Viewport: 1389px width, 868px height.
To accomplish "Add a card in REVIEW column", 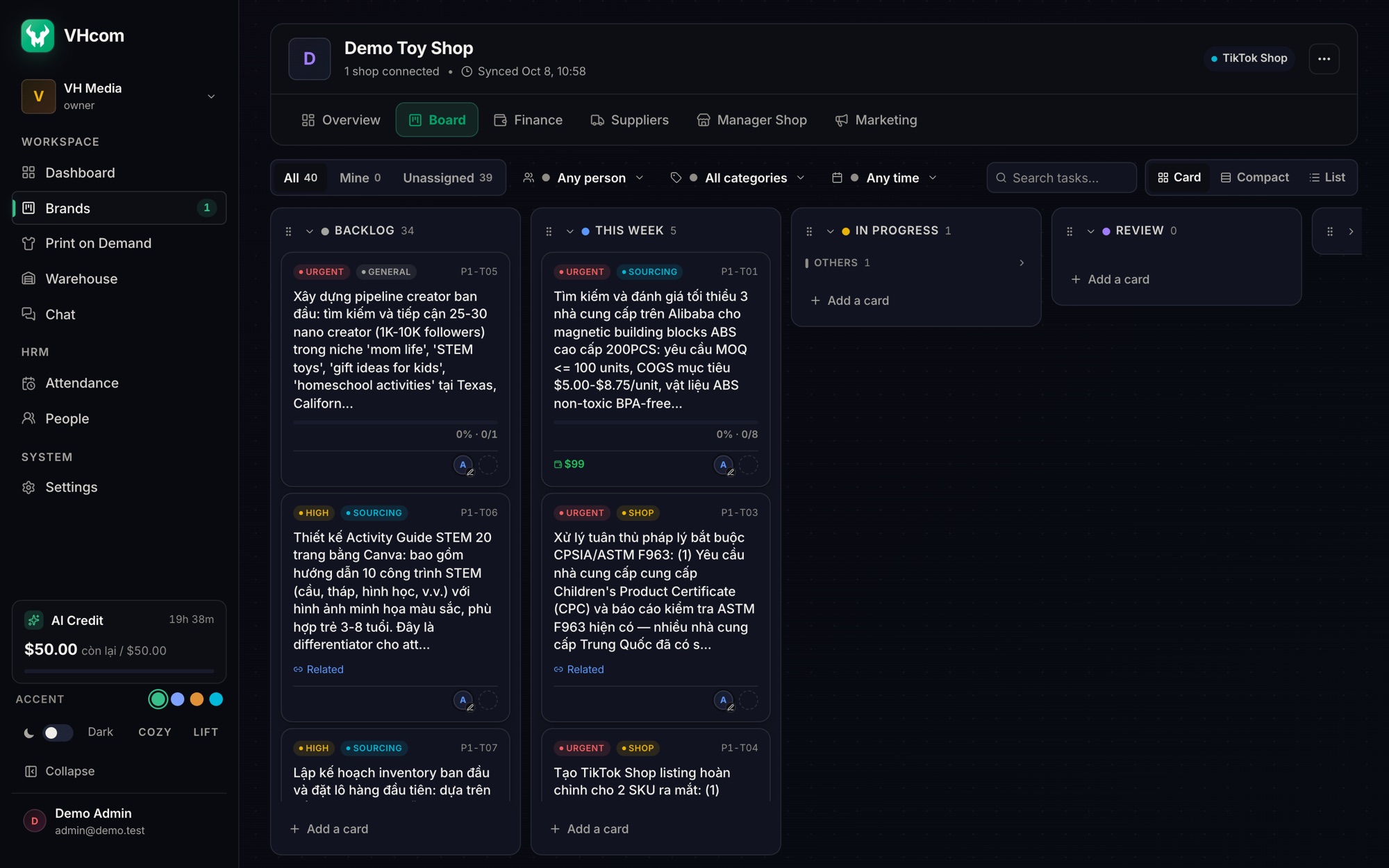I will [1110, 279].
